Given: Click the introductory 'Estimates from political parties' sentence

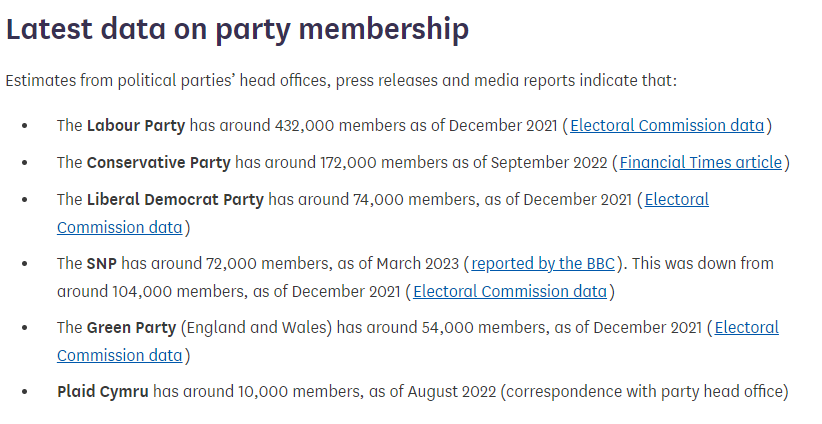Looking at the screenshot, I should click(341, 81).
